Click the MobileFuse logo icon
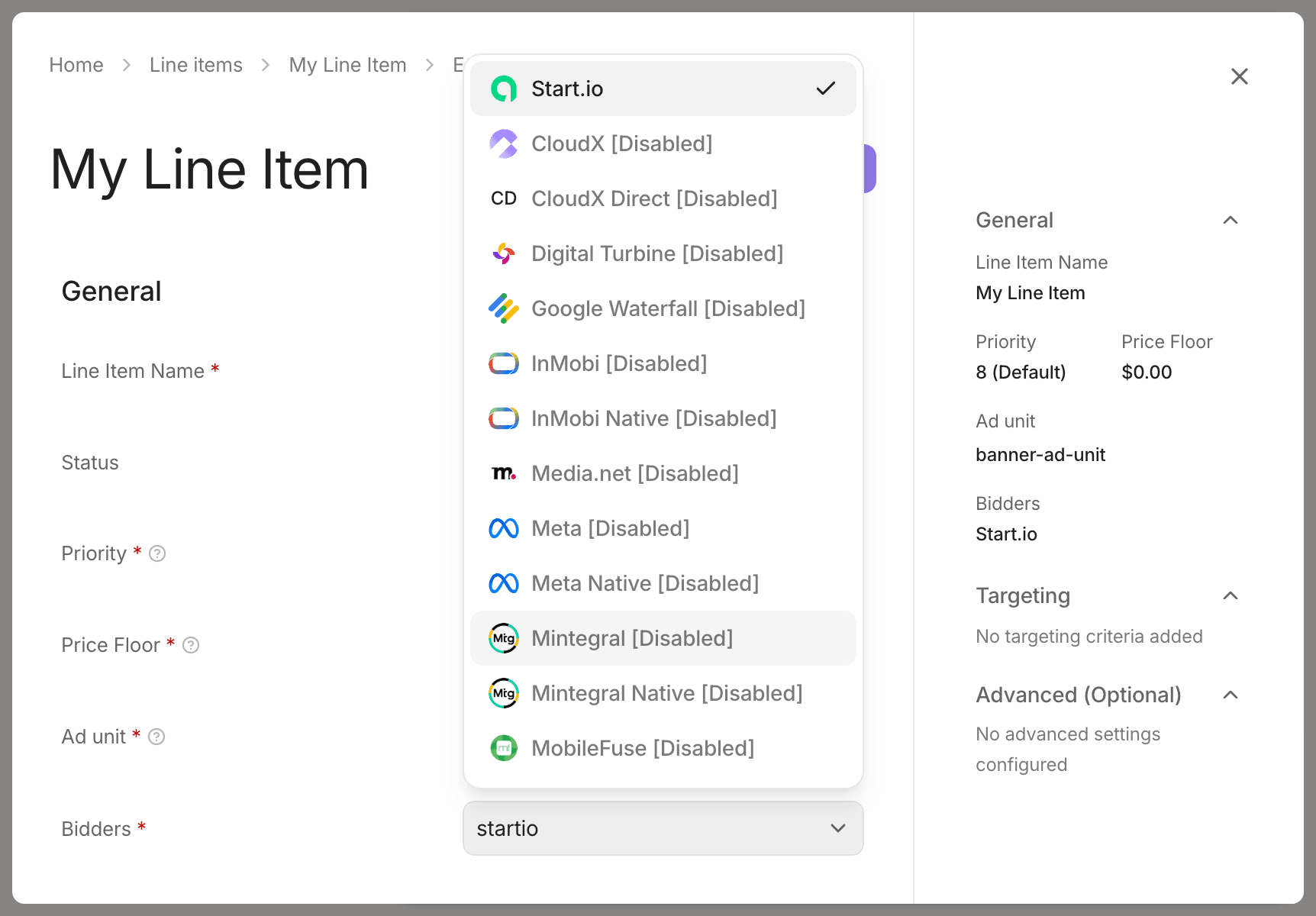This screenshot has height=916, width=1316. [504, 748]
